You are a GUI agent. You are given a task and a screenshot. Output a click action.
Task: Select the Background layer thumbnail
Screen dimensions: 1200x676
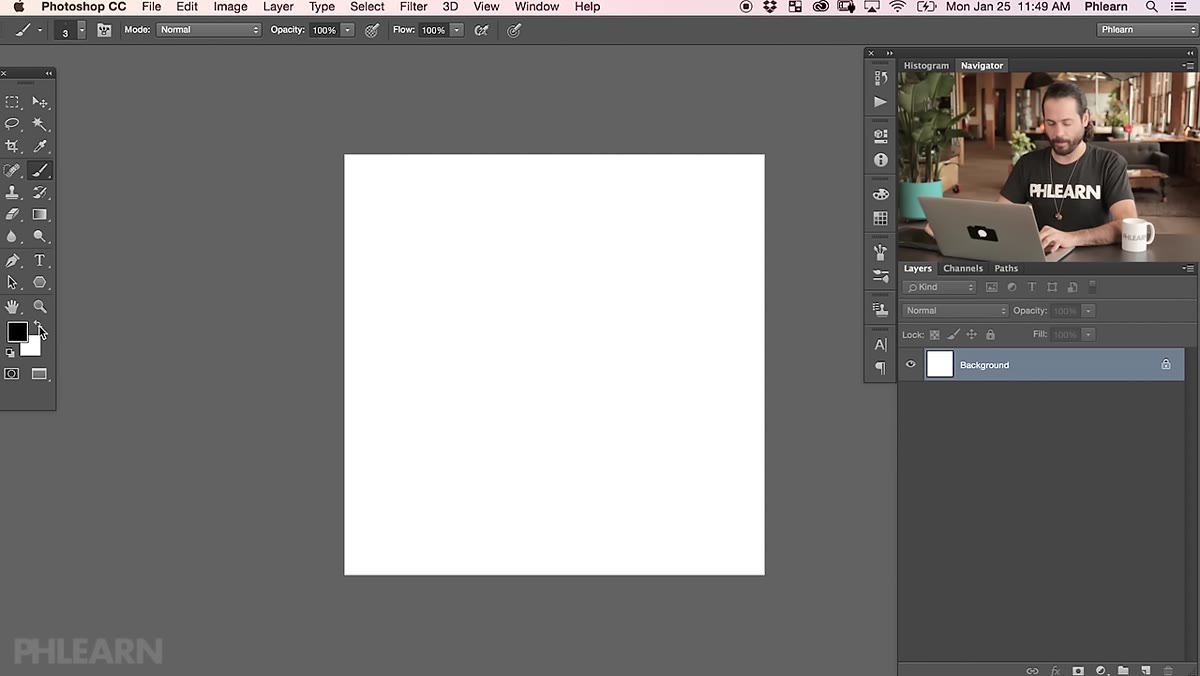pos(940,364)
